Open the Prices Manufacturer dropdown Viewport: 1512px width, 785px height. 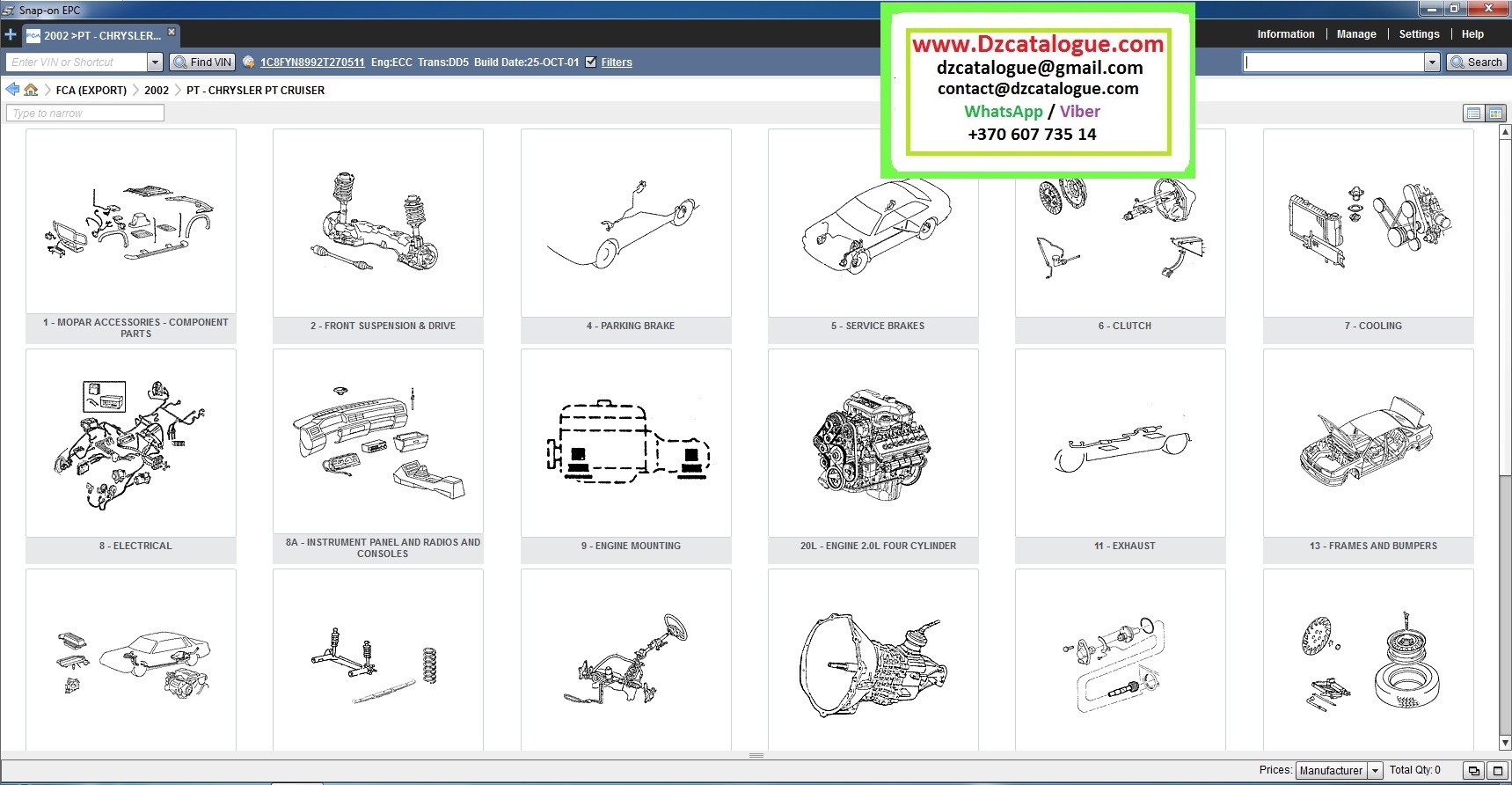[x=1339, y=771]
